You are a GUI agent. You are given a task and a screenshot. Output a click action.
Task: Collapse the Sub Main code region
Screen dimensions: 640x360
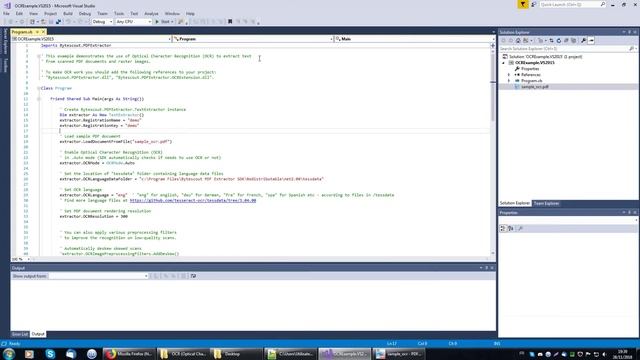[x=38, y=99]
